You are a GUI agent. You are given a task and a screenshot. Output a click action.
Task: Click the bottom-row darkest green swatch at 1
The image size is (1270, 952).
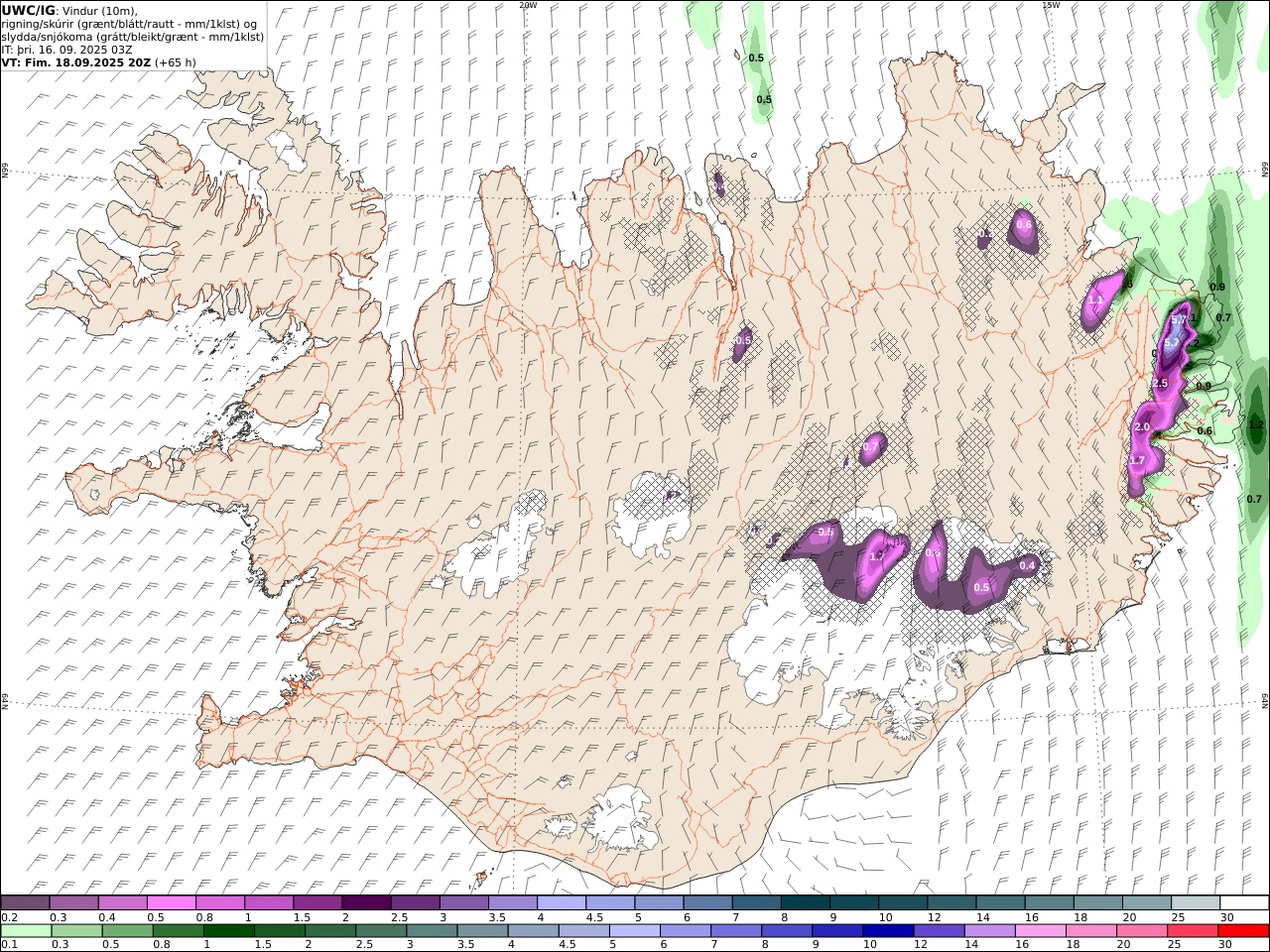coord(228,931)
